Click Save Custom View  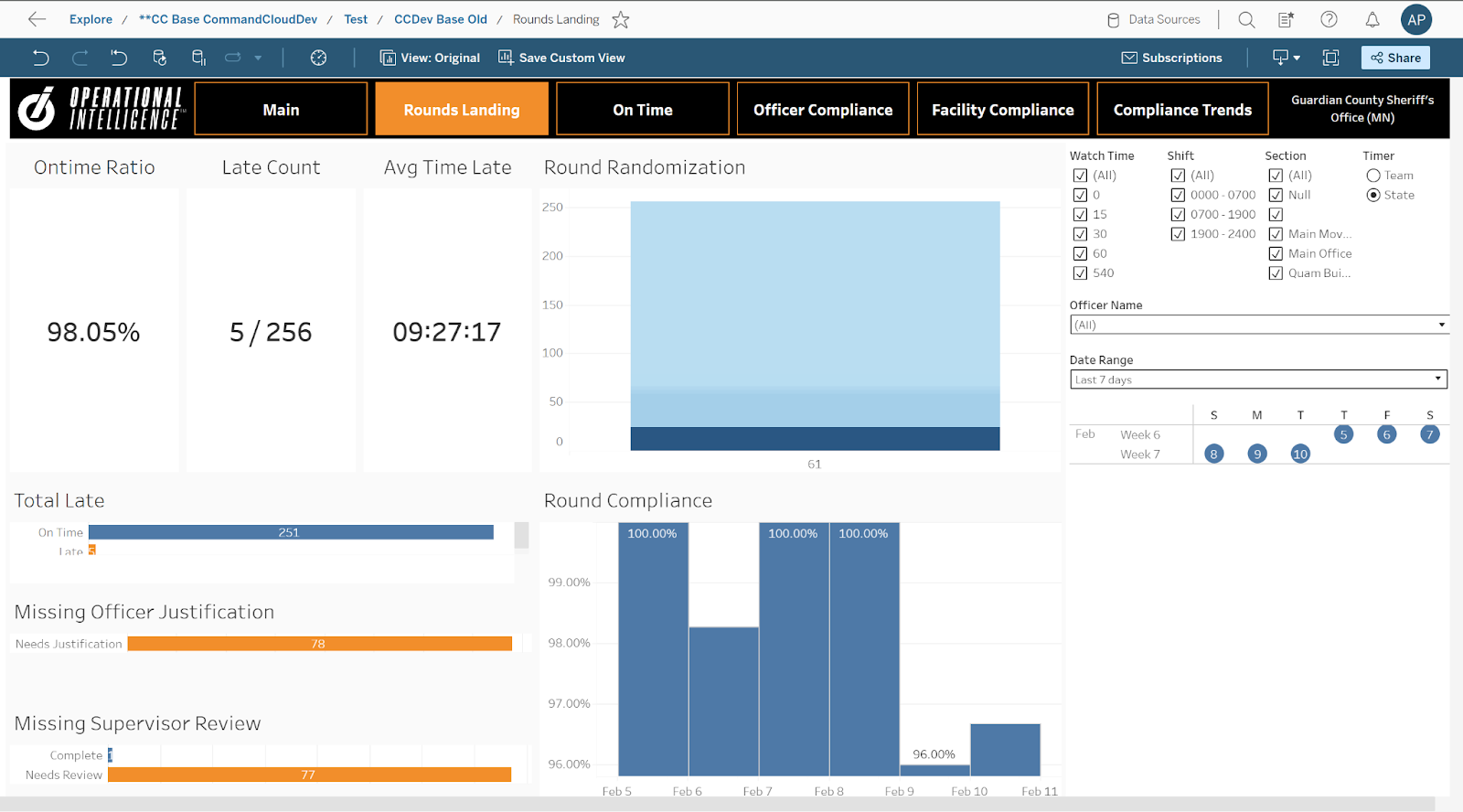coord(561,58)
